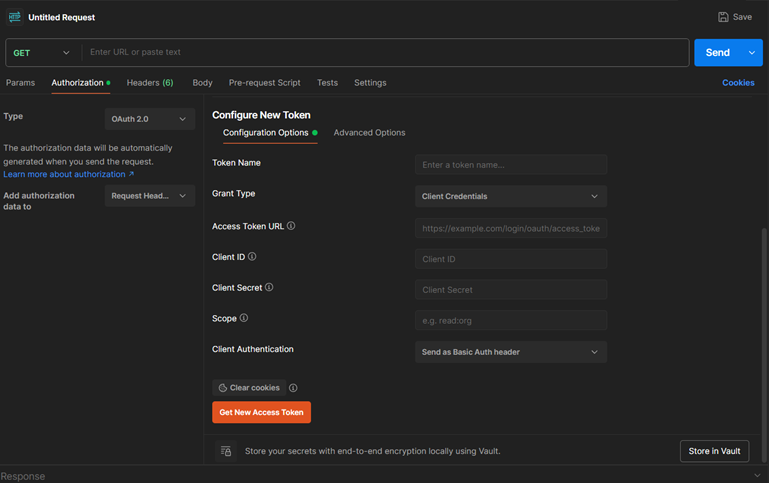Expand the Send button arrow options
Screen dimensions: 769x483
[x=751, y=53]
